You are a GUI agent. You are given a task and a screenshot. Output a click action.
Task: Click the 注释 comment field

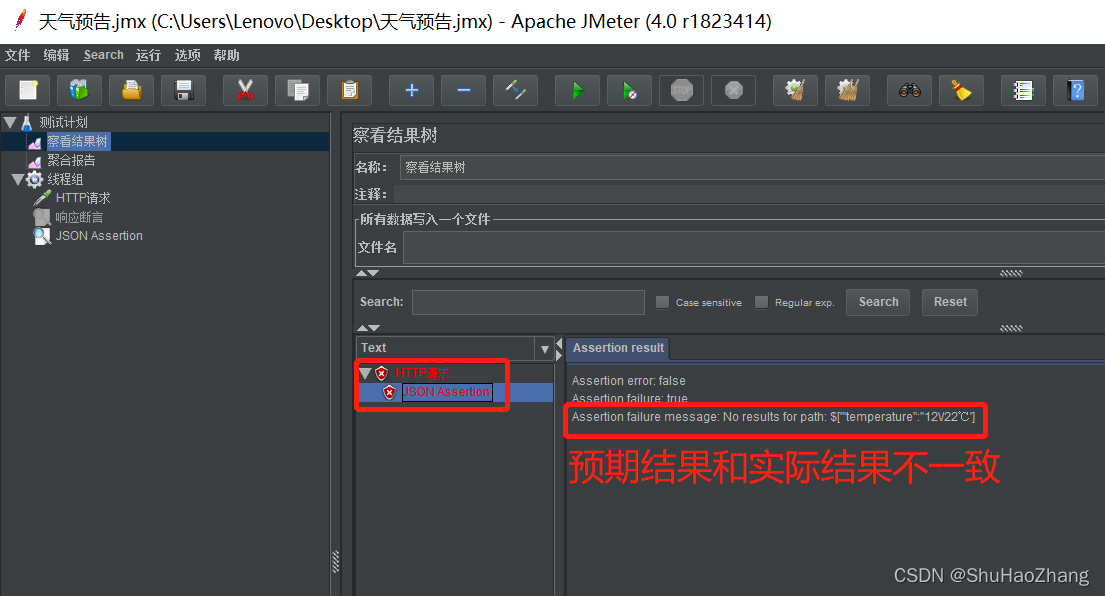749,194
